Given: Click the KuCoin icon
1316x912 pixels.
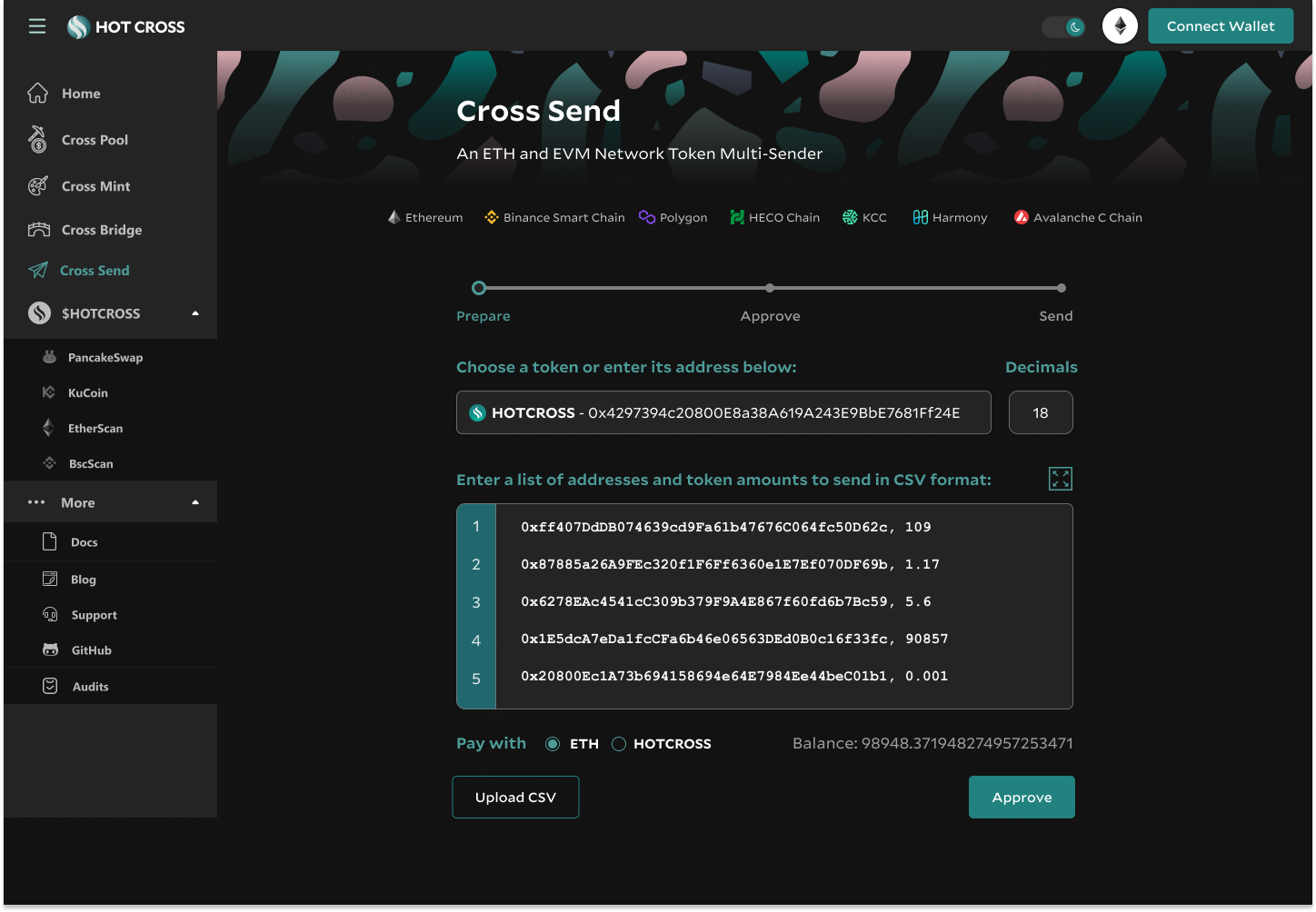Looking at the screenshot, I should [49, 392].
